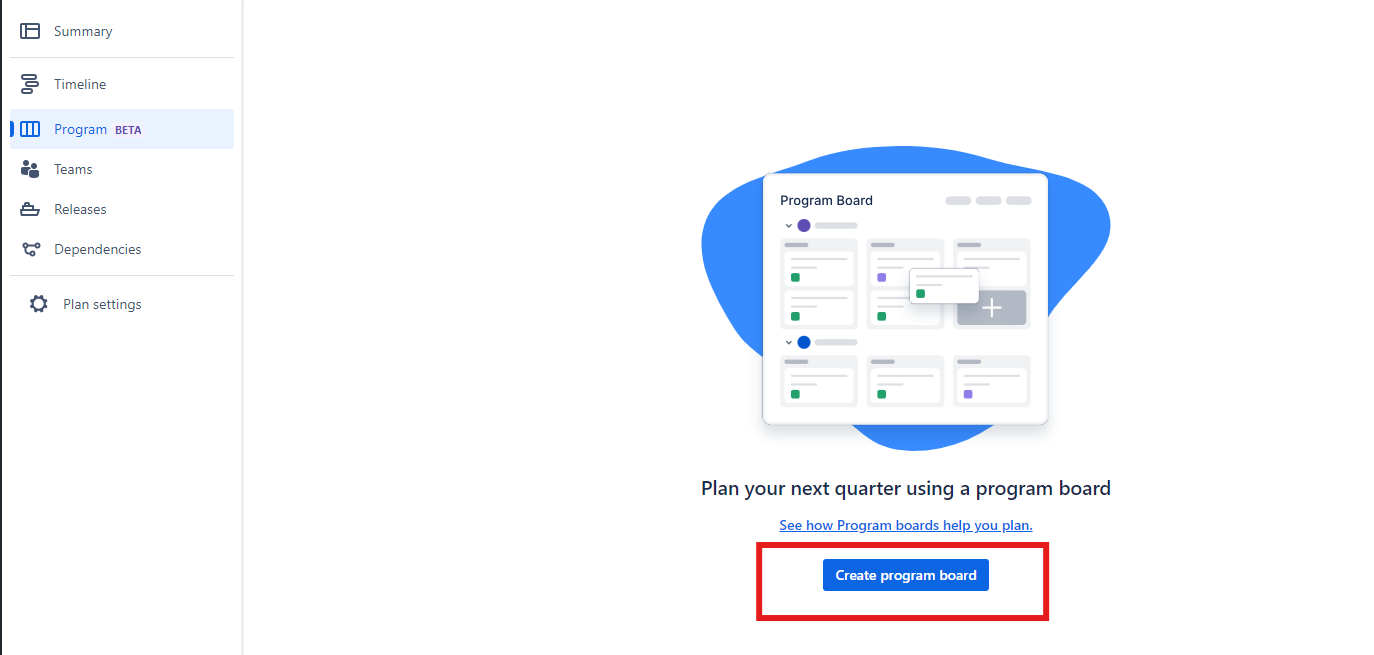Screen dimensions: 1374x655
Task: Go to the Timeline text label
Action: (x=80, y=85)
